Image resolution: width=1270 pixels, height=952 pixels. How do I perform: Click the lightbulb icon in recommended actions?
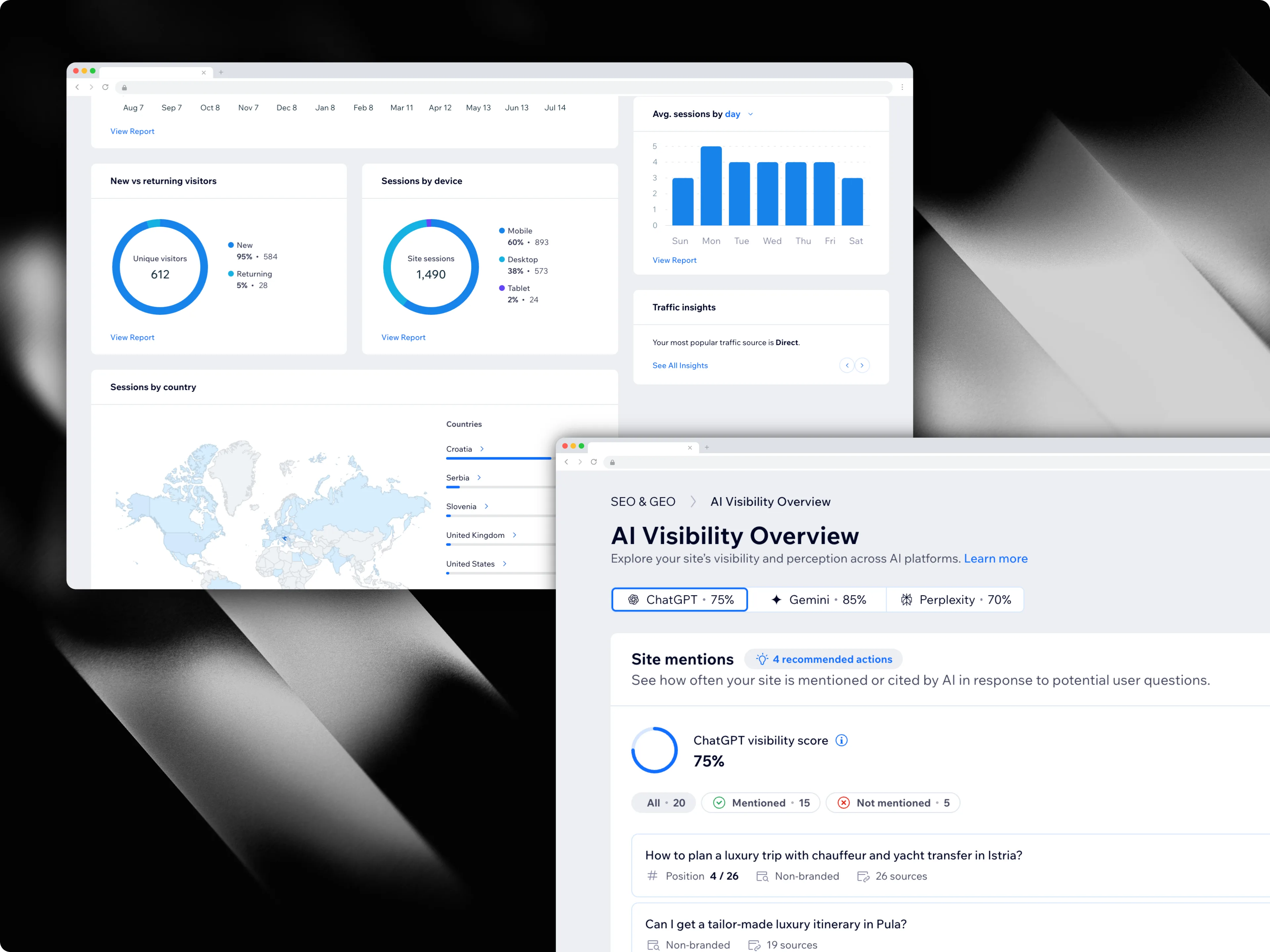(762, 659)
